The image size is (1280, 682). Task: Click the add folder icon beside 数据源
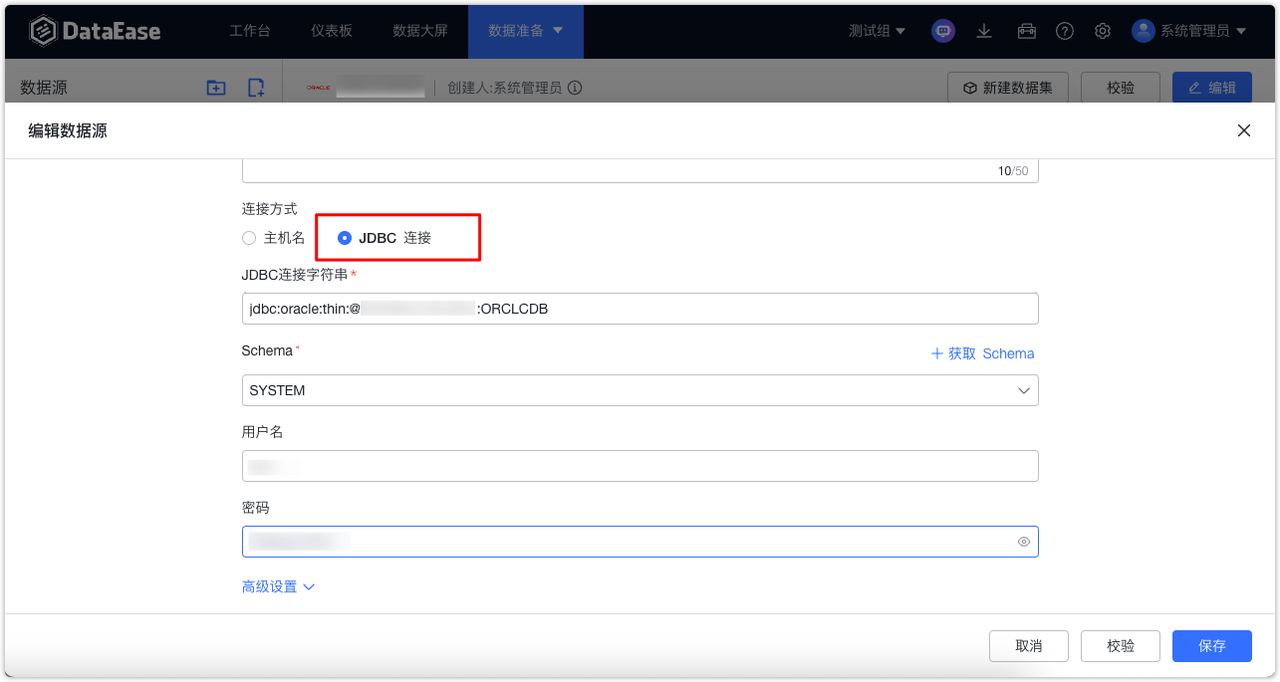pos(216,87)
